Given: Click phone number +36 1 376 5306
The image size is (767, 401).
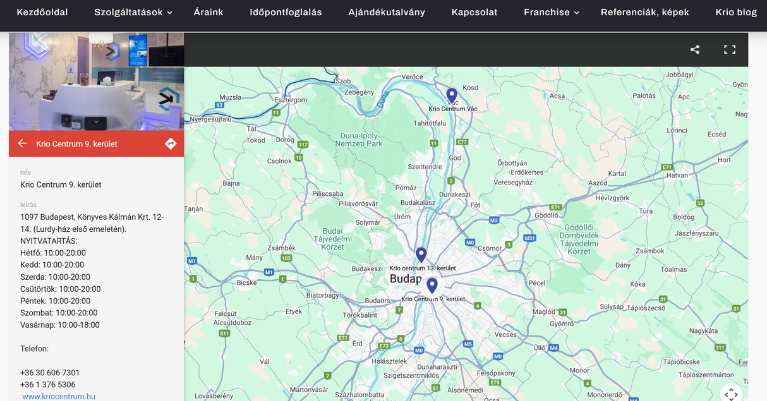Looking at the screenshot, I should tap(48, 384).
